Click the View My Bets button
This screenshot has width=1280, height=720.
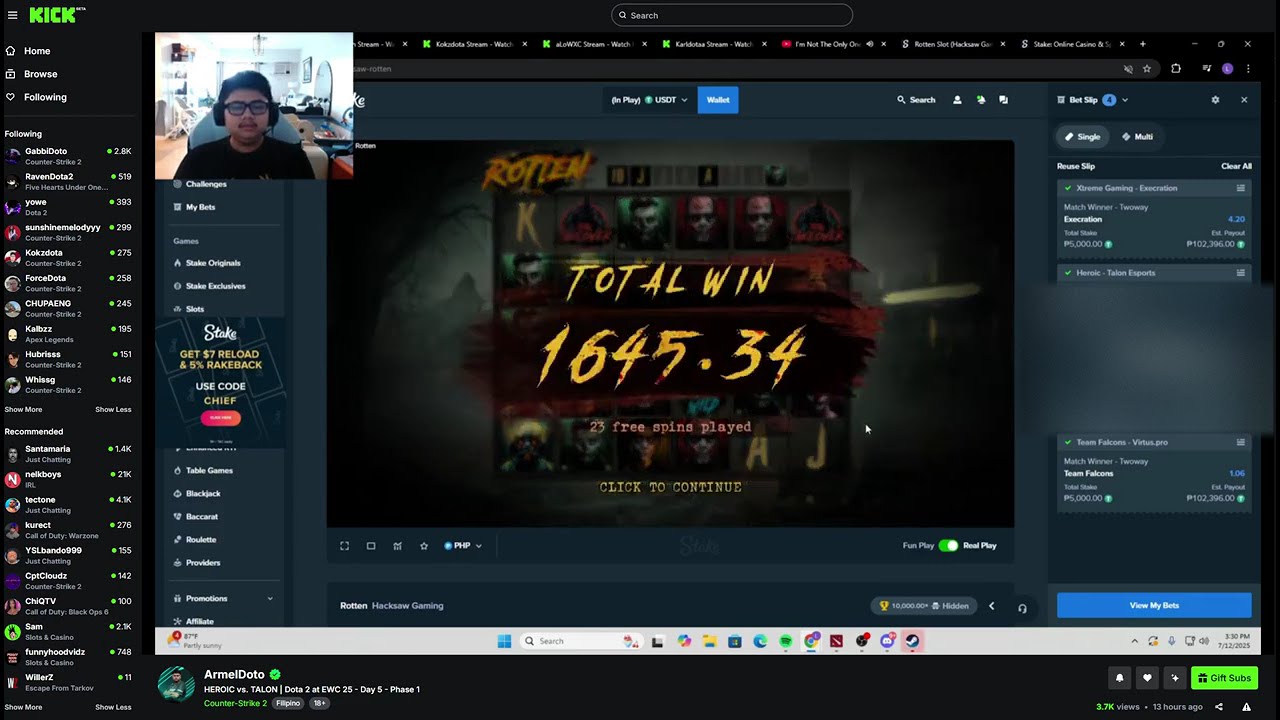coord(1154,605)
